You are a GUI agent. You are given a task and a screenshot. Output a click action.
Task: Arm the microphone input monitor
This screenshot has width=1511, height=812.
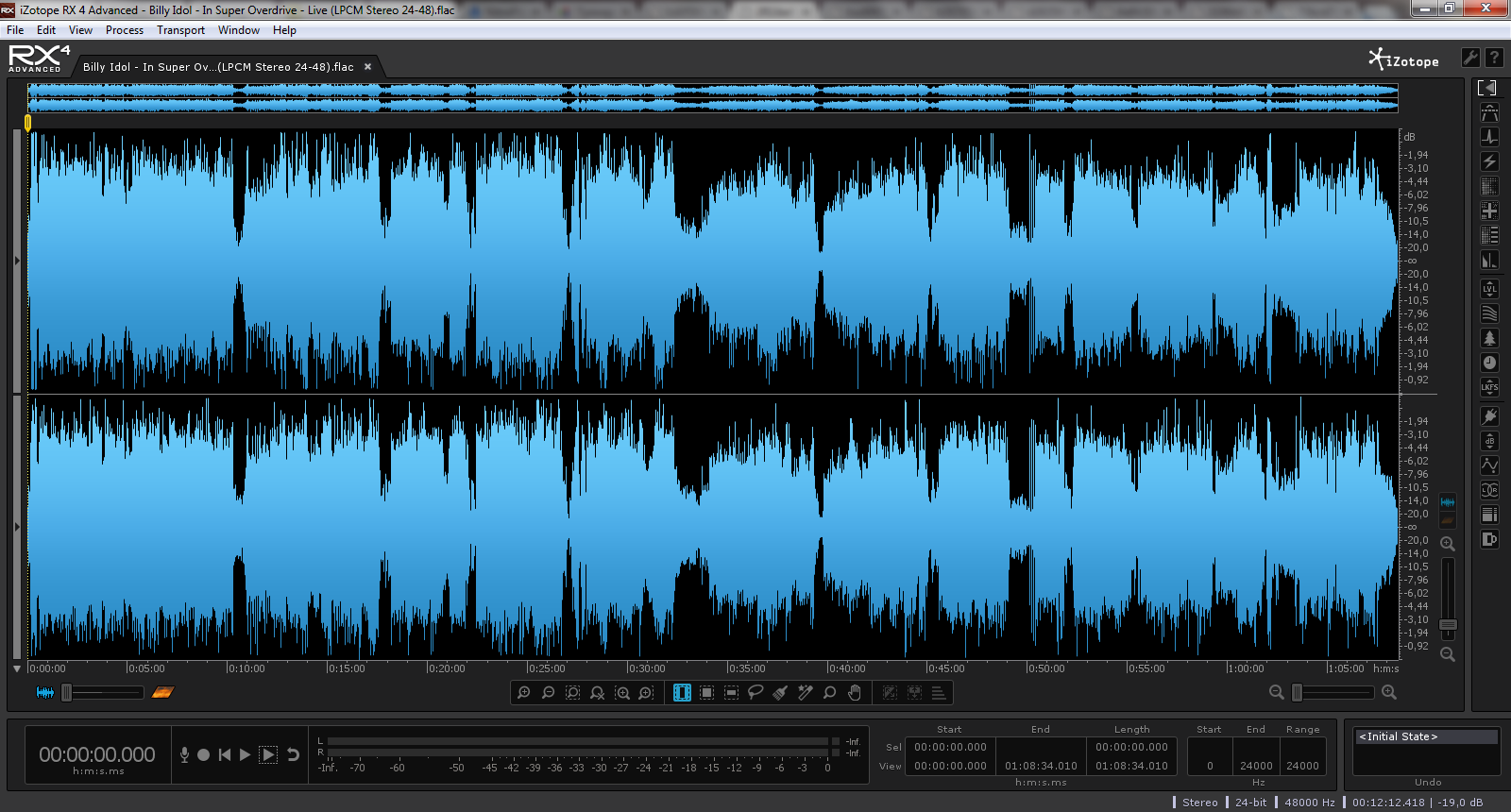pos(184,754)
